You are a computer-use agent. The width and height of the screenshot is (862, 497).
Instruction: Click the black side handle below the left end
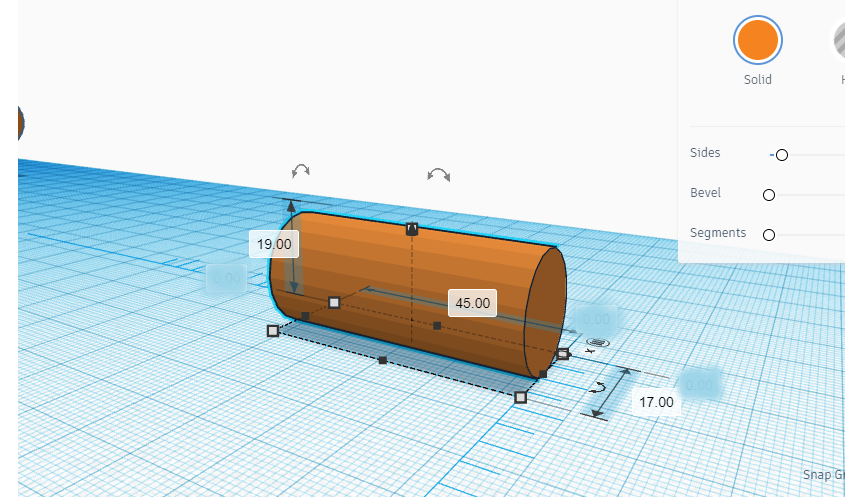[306, 316]
